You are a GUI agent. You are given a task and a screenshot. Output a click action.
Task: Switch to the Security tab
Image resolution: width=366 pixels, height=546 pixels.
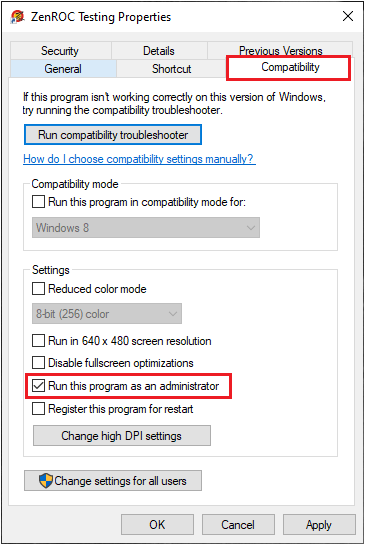click(60, 51)
